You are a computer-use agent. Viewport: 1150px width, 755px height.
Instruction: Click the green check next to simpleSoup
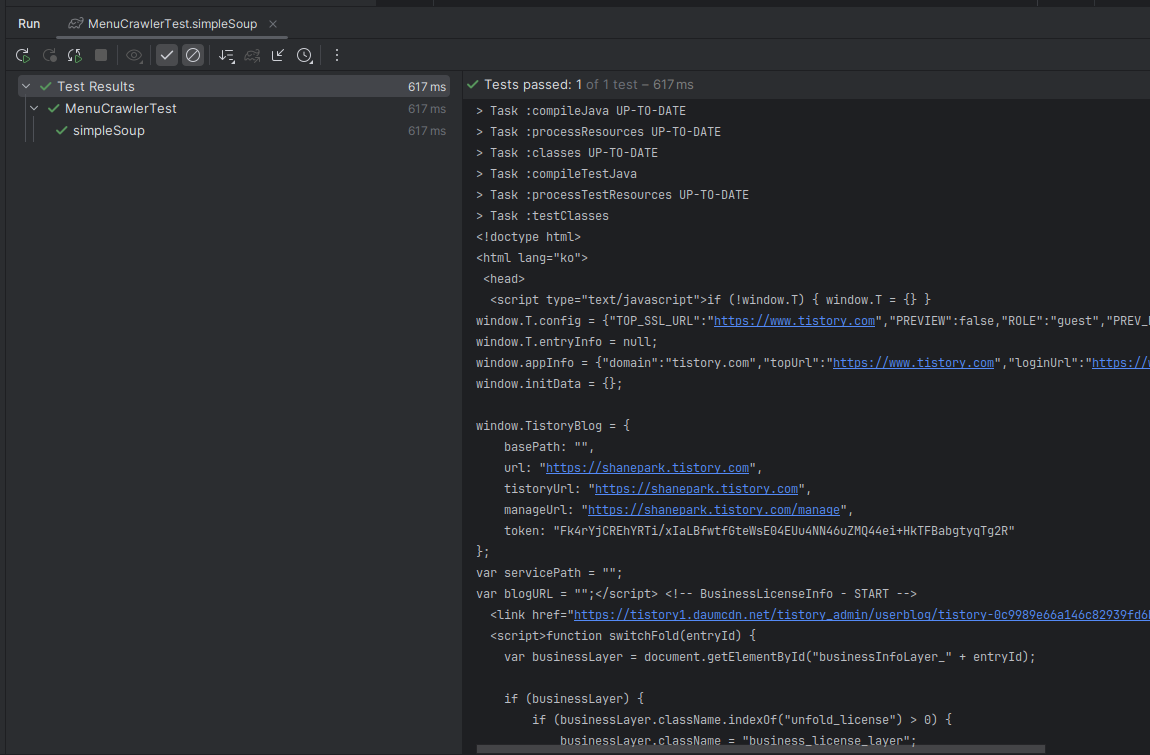pyautogui.click(x=62, y=131)
